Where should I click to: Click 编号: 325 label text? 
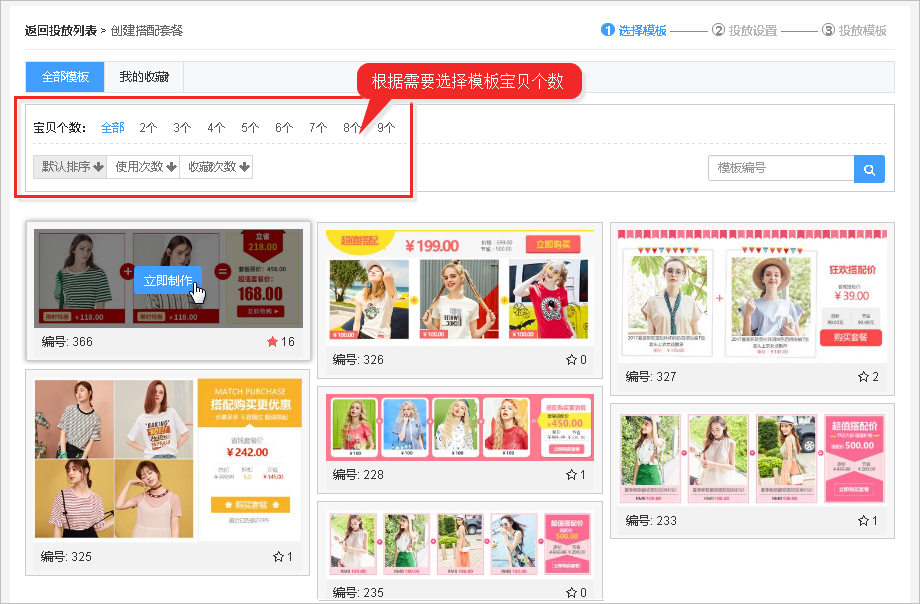pyautogui.click(x=66, y=556)
